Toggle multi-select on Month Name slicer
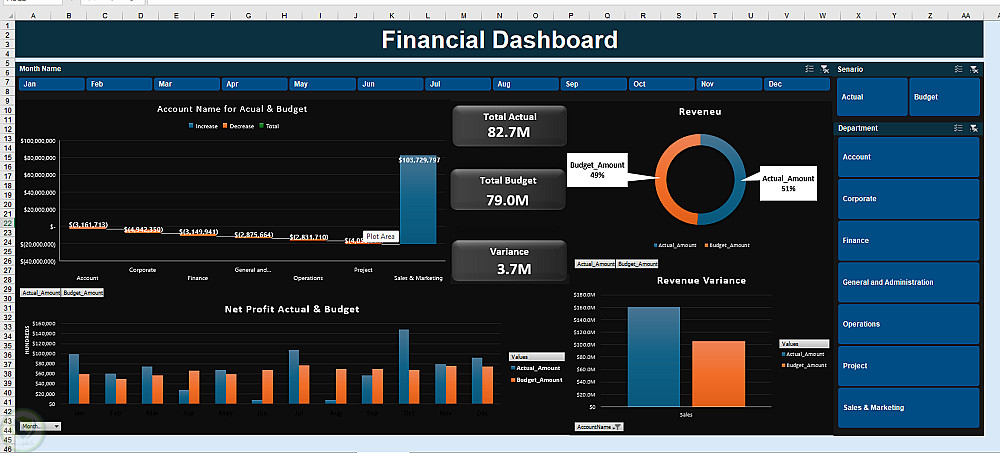The width and height of the screenshot is (1000, 453). click(x=810, y=69)
